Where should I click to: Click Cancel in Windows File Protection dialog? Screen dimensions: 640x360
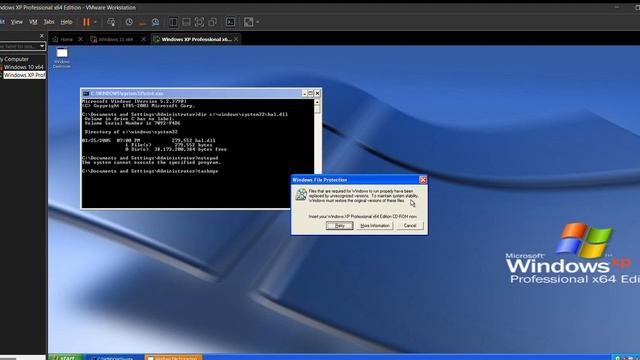click(x=410, y=226)
